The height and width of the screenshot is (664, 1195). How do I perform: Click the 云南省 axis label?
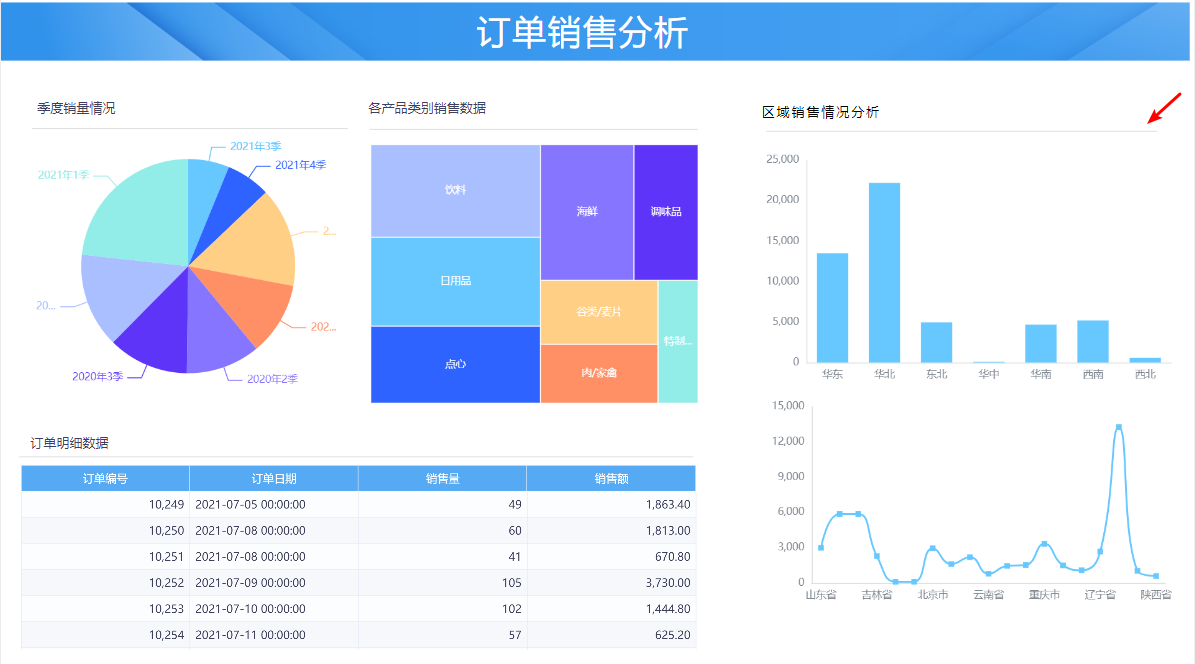(988, 595)
